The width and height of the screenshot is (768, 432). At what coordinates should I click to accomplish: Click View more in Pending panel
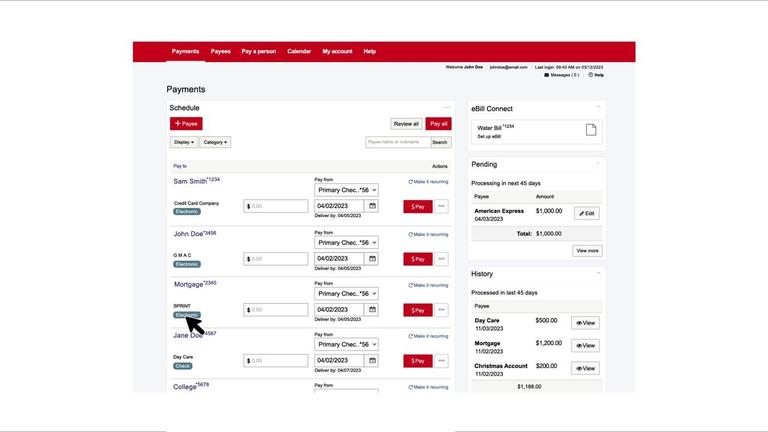pyautogui.click(x=587, y=251)
